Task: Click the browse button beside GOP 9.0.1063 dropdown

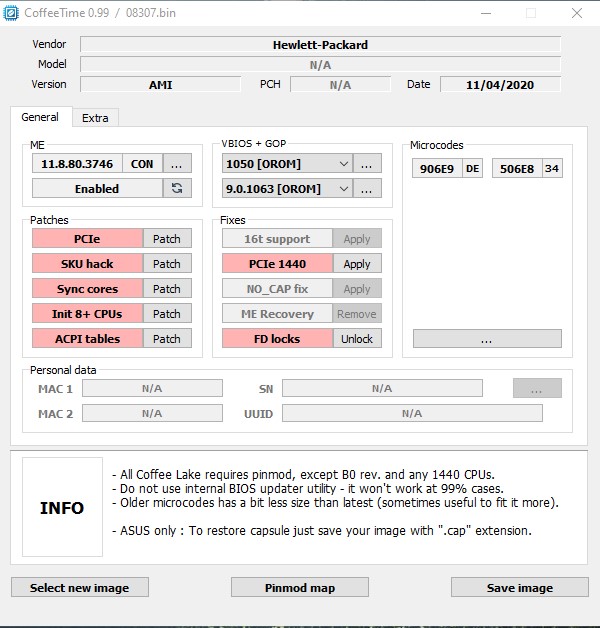Action: pyautogui.click(x=367, y=189)
